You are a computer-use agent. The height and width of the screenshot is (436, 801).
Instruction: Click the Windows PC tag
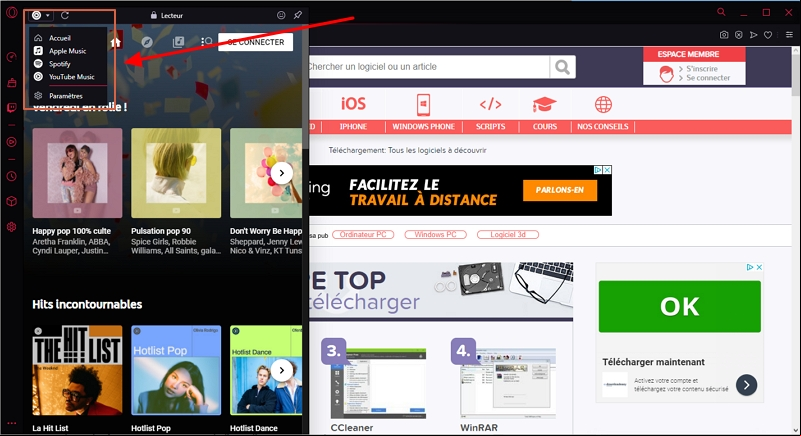(x=435, y=235)
